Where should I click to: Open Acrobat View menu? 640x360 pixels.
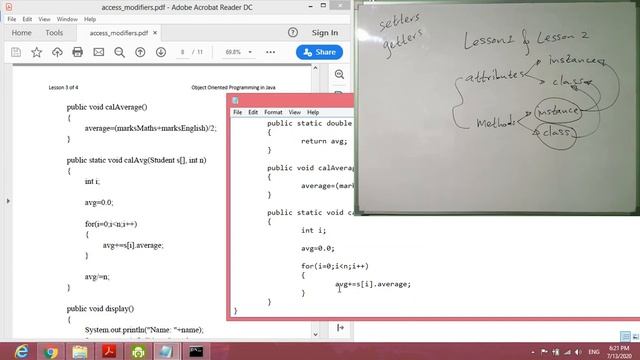pos(44,19)
